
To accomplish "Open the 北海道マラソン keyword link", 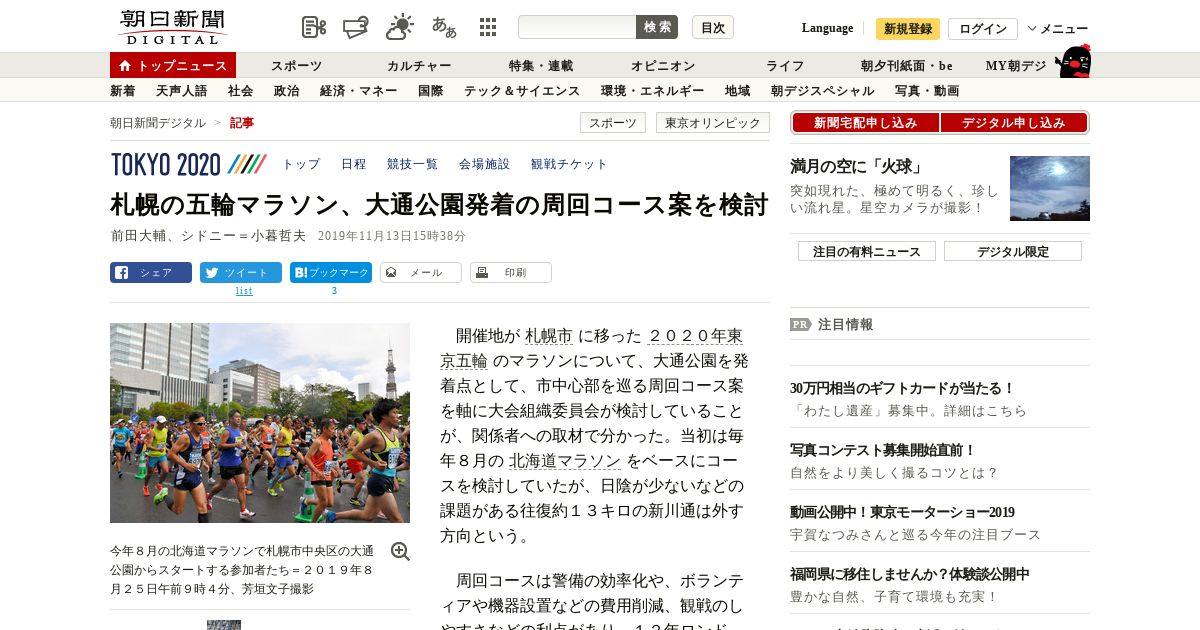I will tap(565, 460).
